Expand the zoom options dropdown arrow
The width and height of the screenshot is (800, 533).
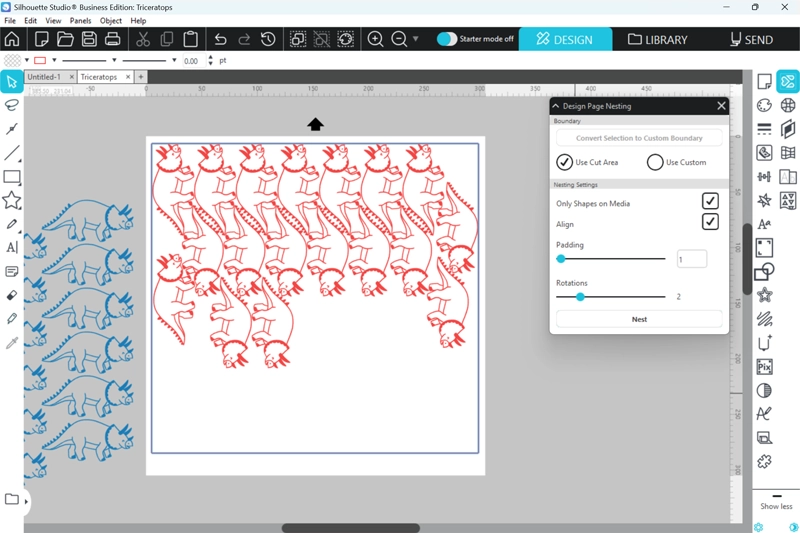click(416, 39)
